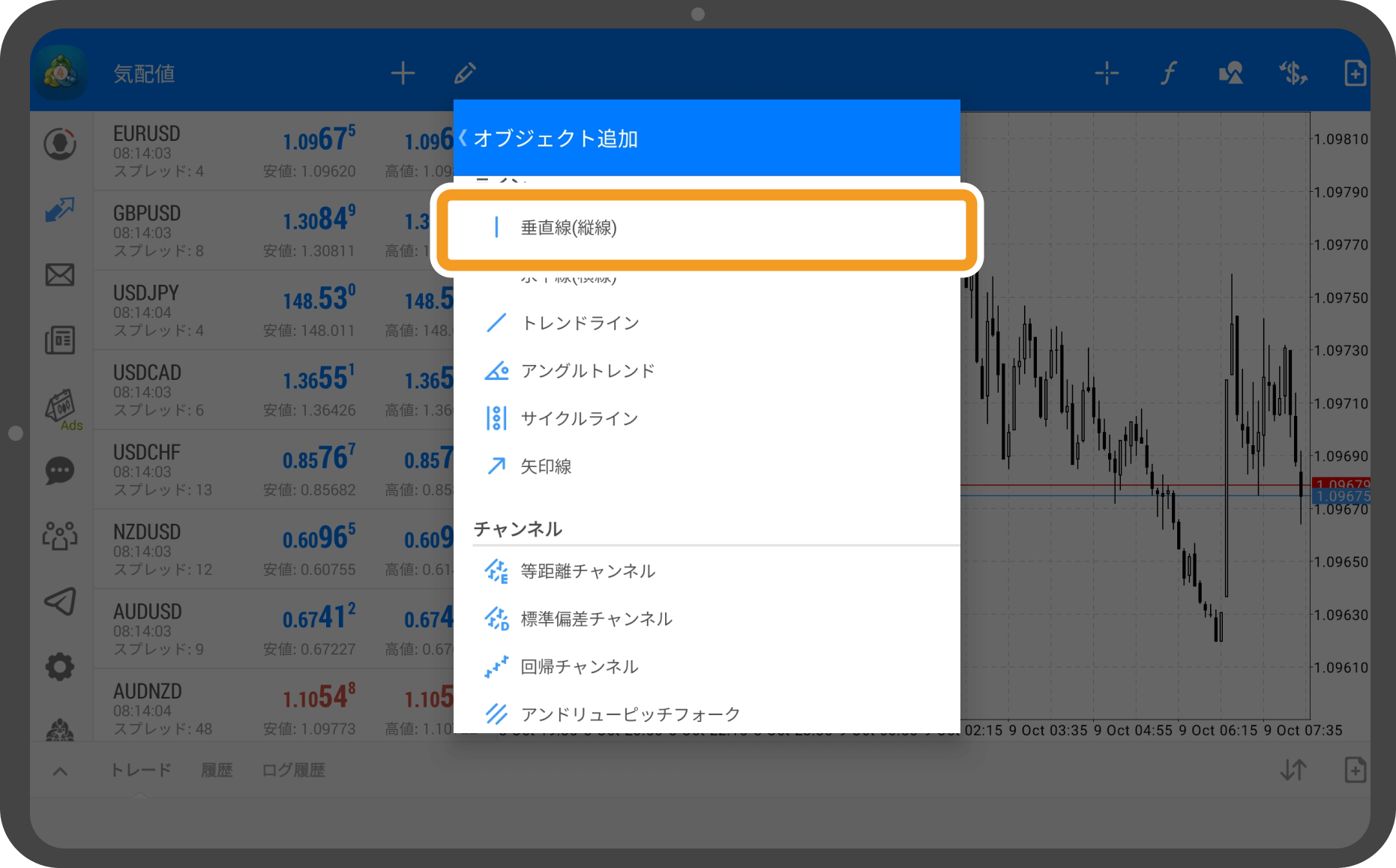Tap bottom-right new order document icon
Screen dimensions: 1396x868
pyautogui.click(x=1355, y=770)
